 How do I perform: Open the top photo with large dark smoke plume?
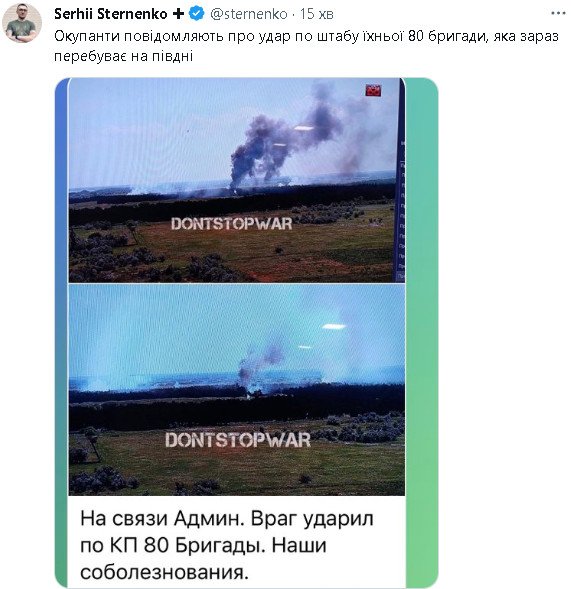pyautogui.click(x=237, y=180)
